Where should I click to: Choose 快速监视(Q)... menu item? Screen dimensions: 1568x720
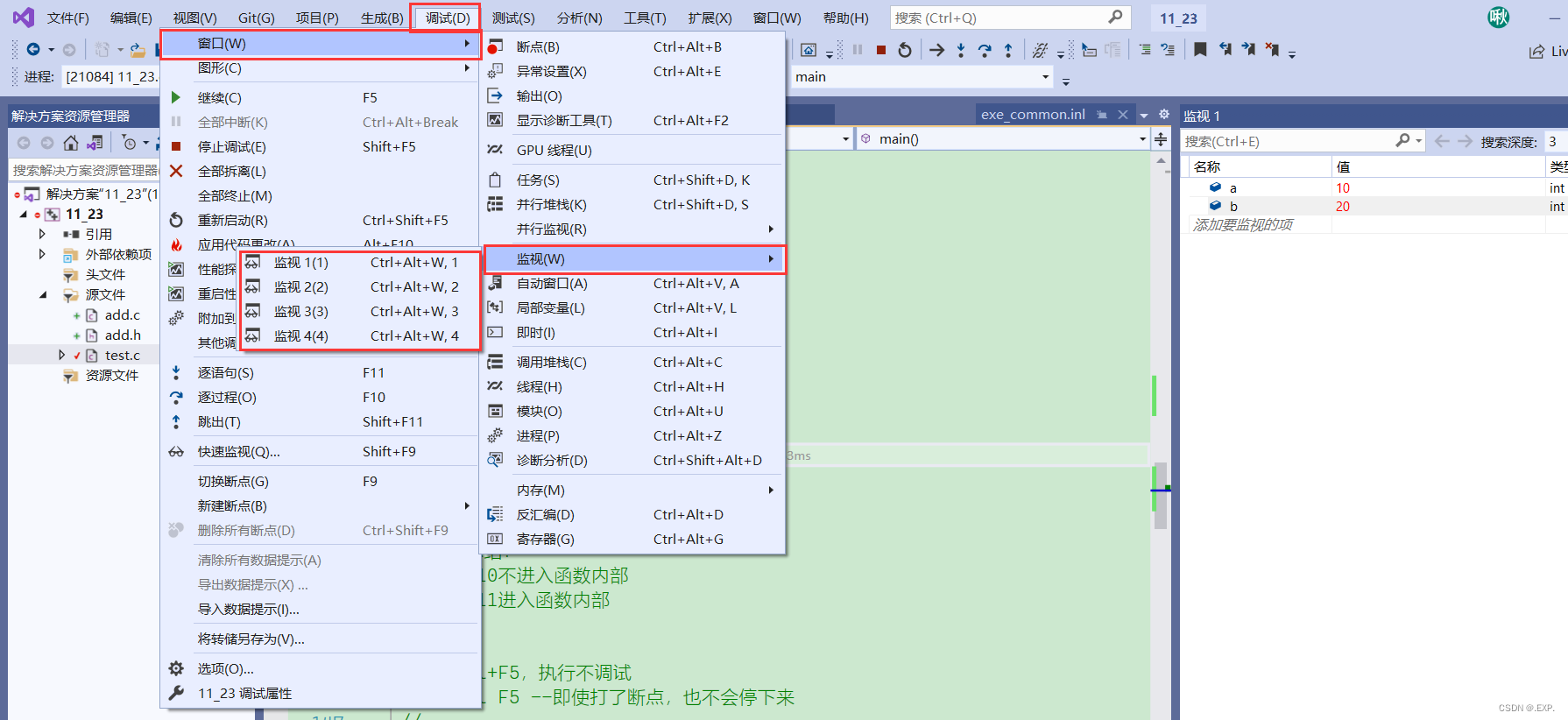321,452
